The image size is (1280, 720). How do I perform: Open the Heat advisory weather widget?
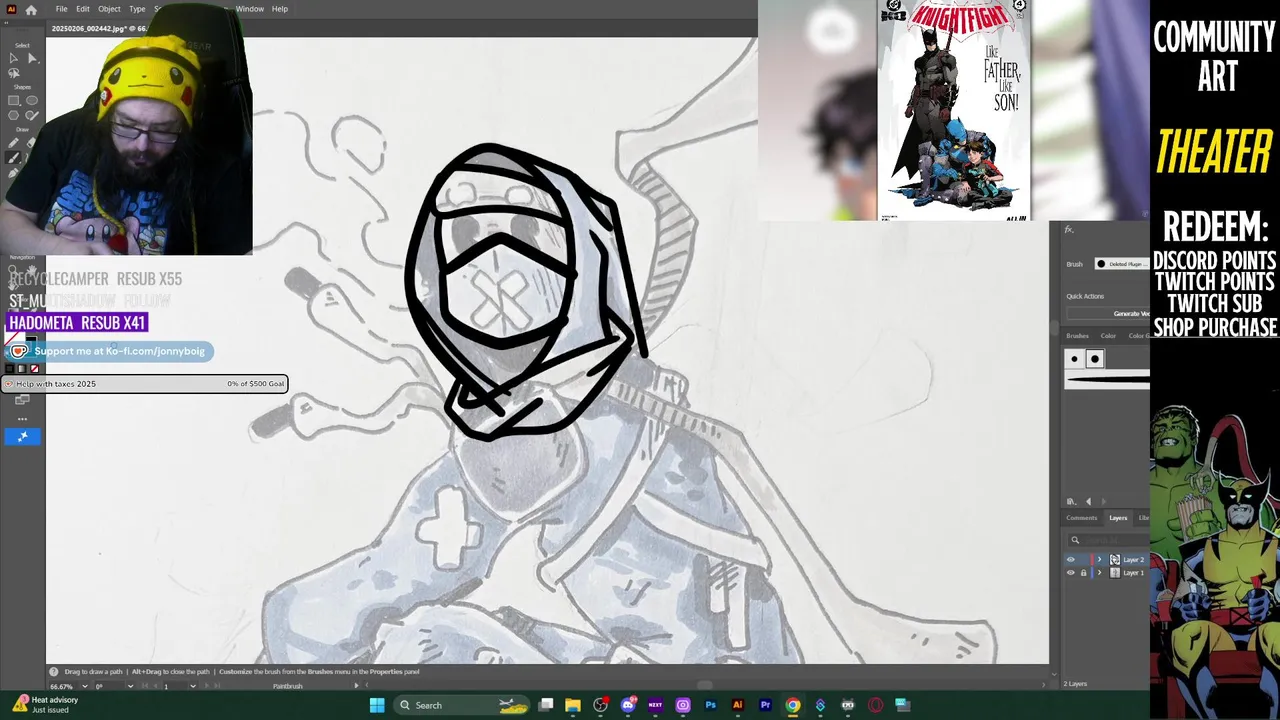(45, 705)
